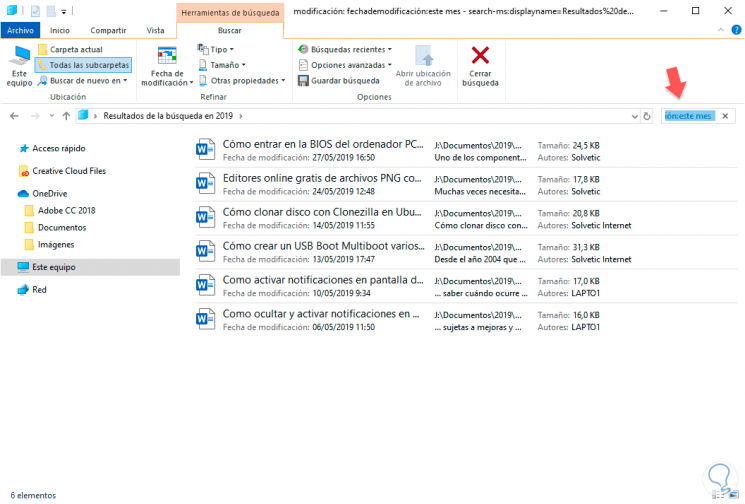Click Word icon of Como activar notificaciones
Viewport: 745px width, 504px height.
click(206, 285)
